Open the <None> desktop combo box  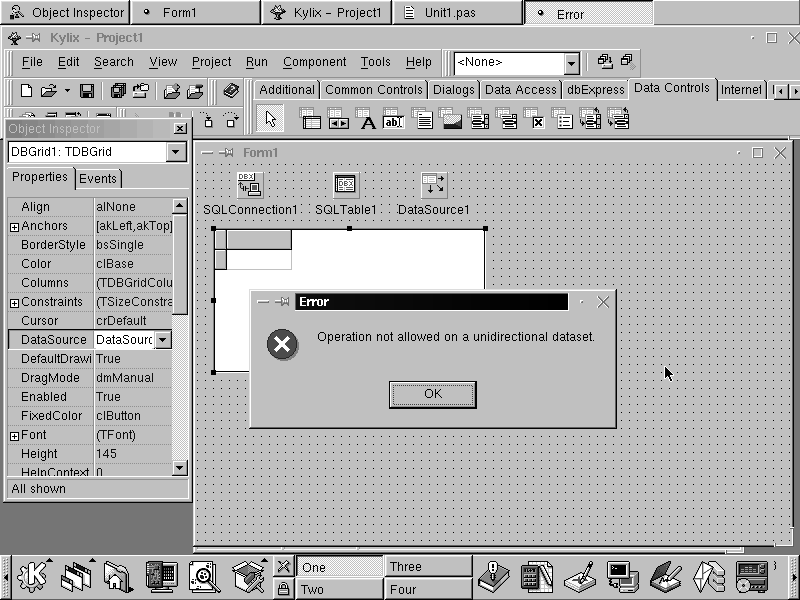coord(571,63)
